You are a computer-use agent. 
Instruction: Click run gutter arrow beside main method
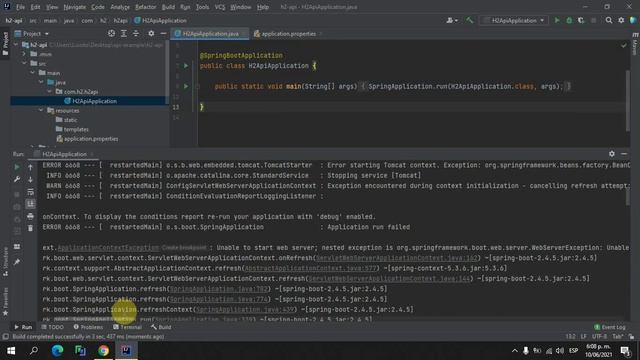(186, 86)
